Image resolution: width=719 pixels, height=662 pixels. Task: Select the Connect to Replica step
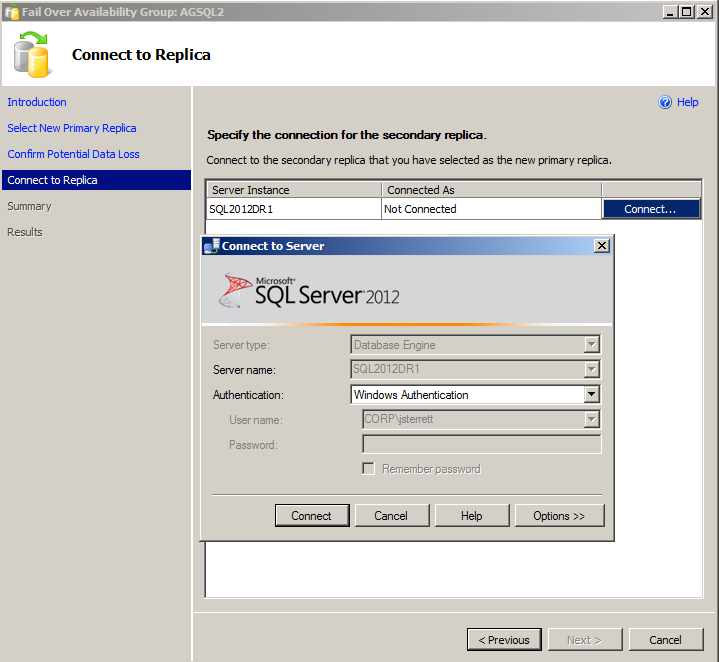(96, 180)
